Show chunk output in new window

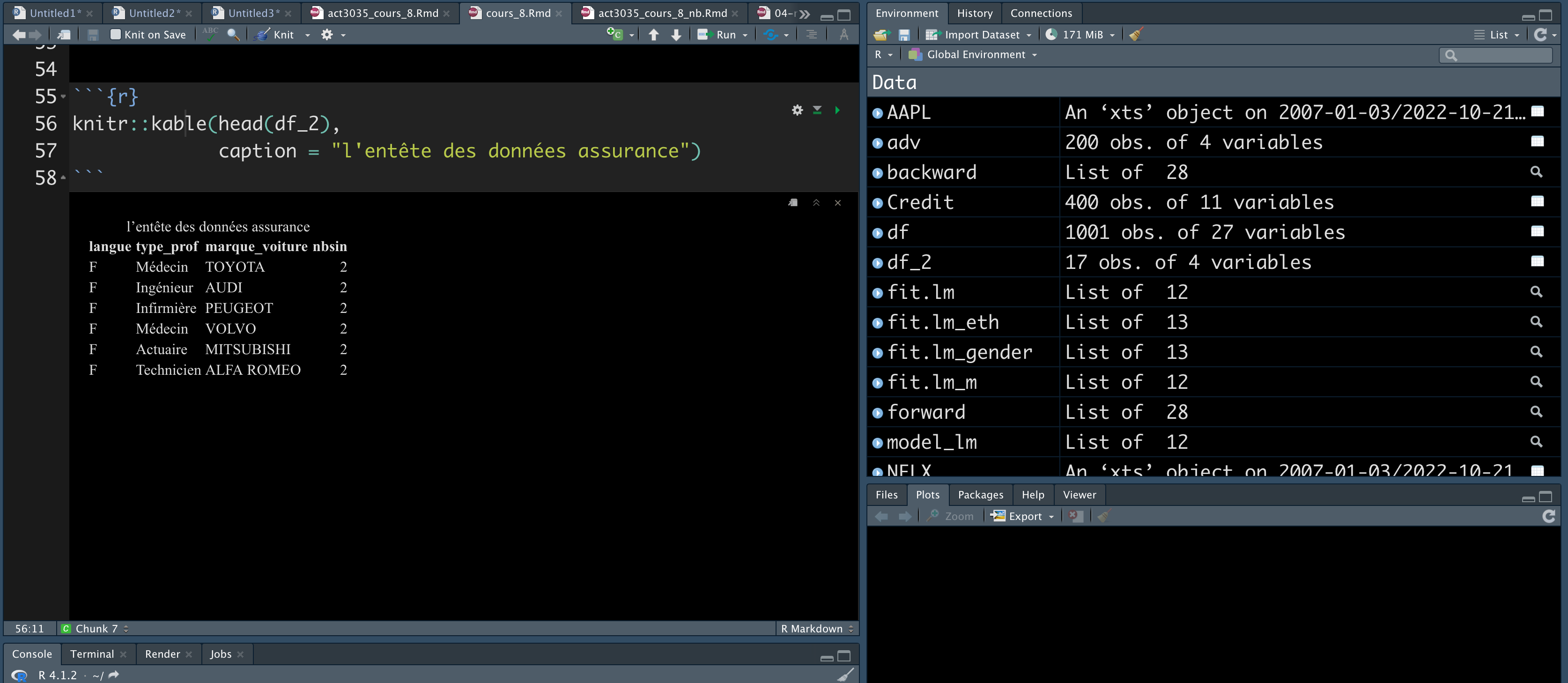793,203
